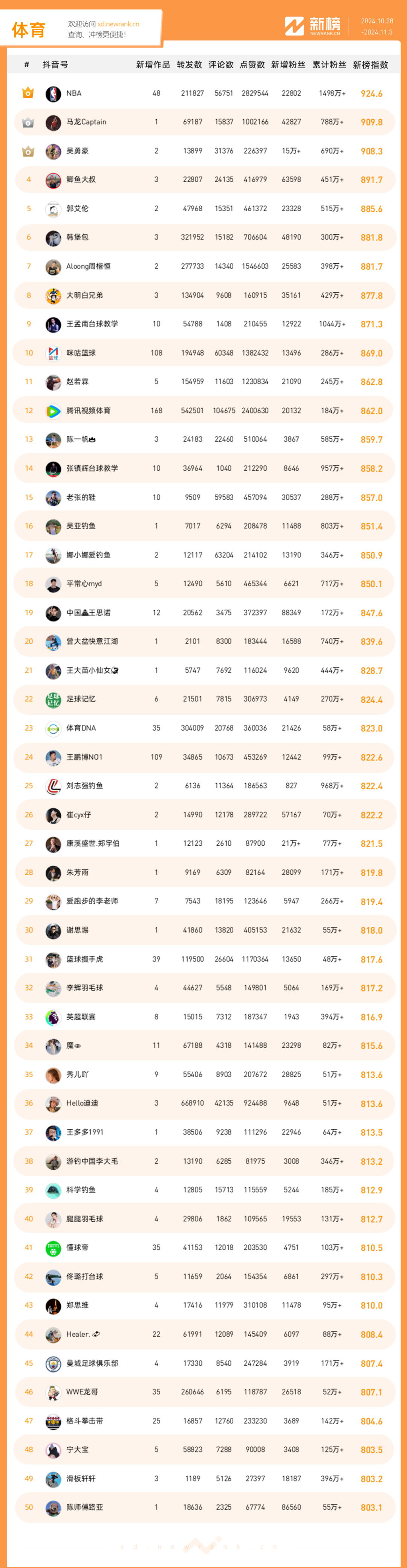Screen dimensions: 407x1568
Task: Click the bronze crown icon beside 吴勇豪
Action: click(x=28, y=151)
